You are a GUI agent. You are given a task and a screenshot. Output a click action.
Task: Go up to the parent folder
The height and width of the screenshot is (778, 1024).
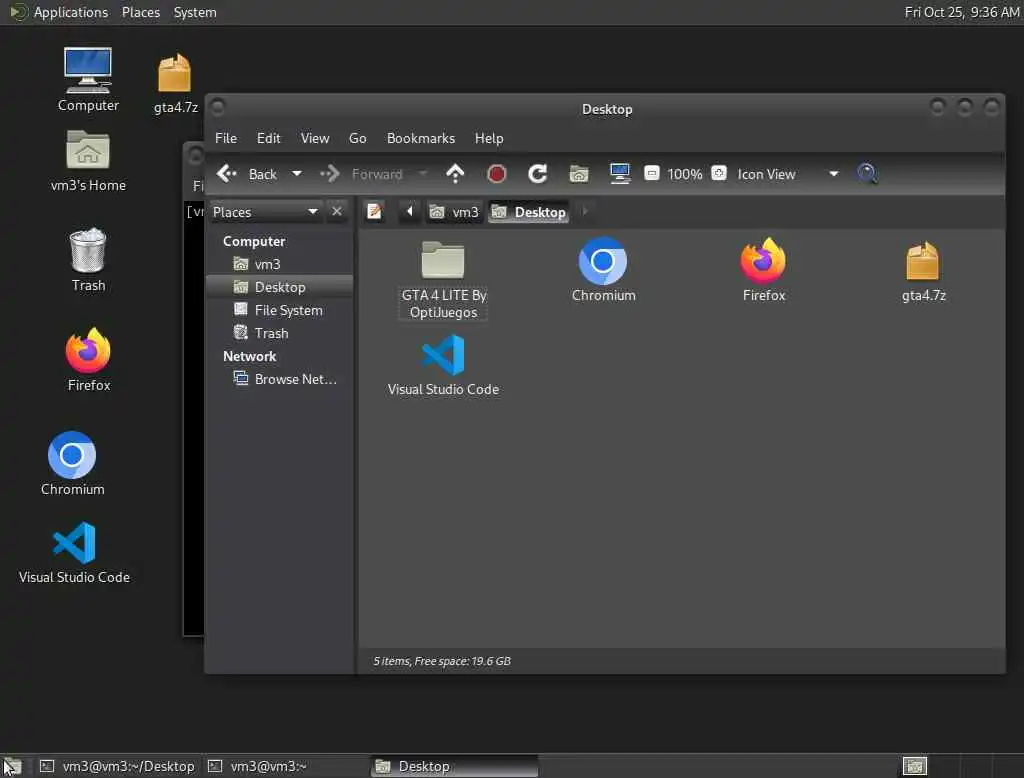point(455,174)
